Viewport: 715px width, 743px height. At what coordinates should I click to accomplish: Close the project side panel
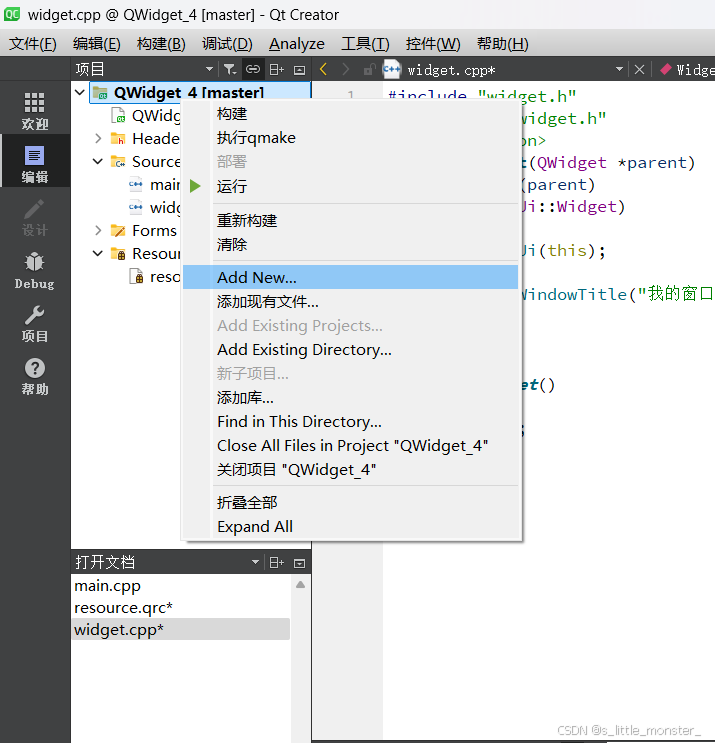coord(299,70)
